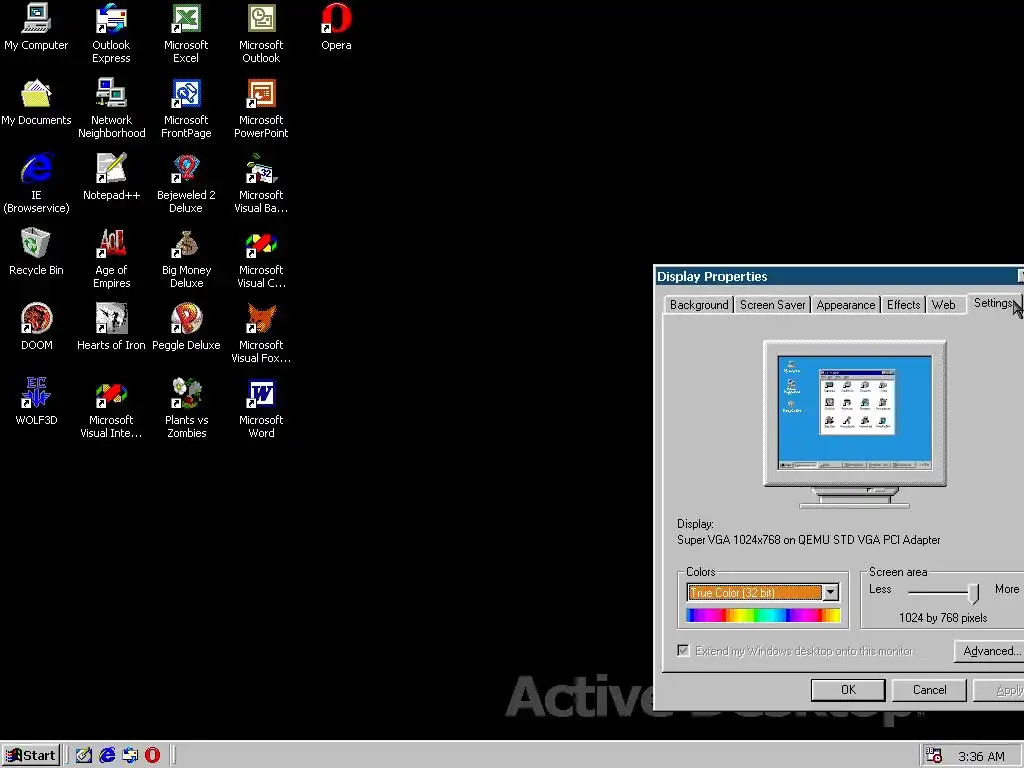This screenshot has height=768, width=1024.
Task: Open the Appearance tab
Action: point(846,305)
